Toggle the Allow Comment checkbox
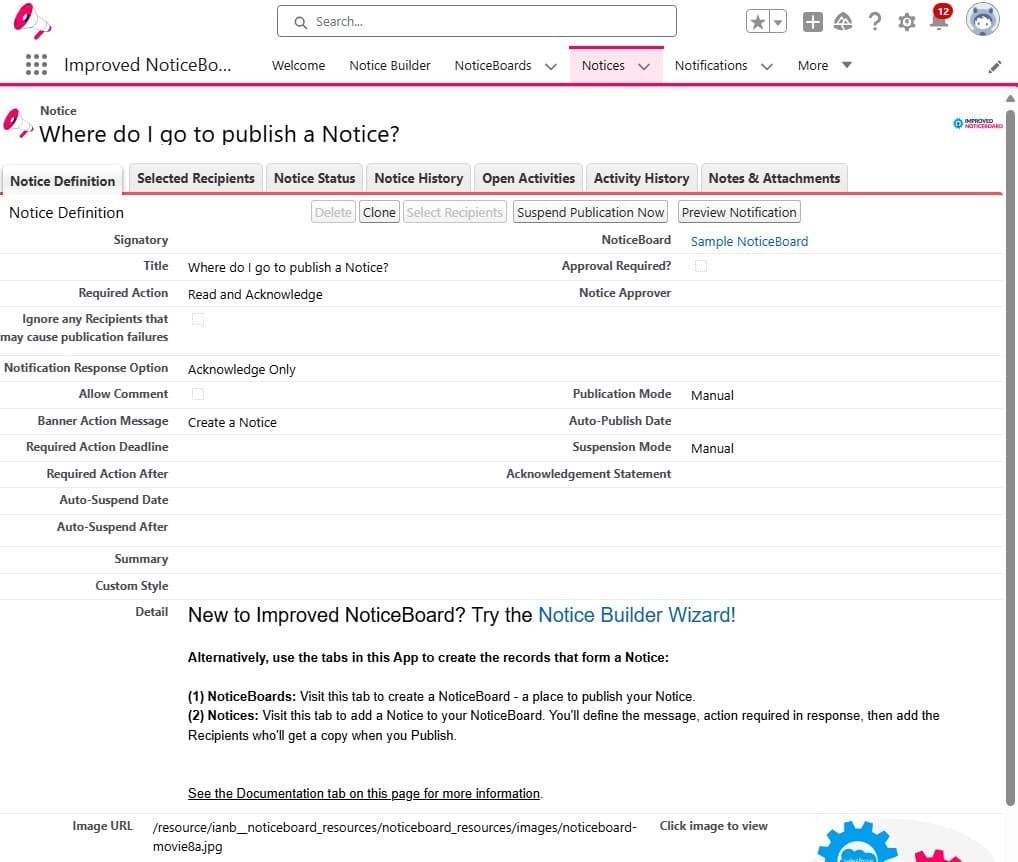Screen dimensions: 1018x862 click(198, 394)
